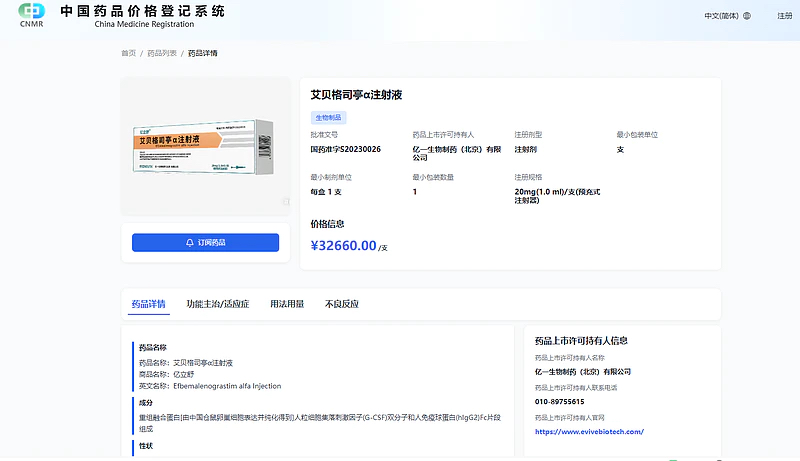Screen dimensions: 800x461
Task: Go to 首页 breadcrumb
Action: click(129, 53)
